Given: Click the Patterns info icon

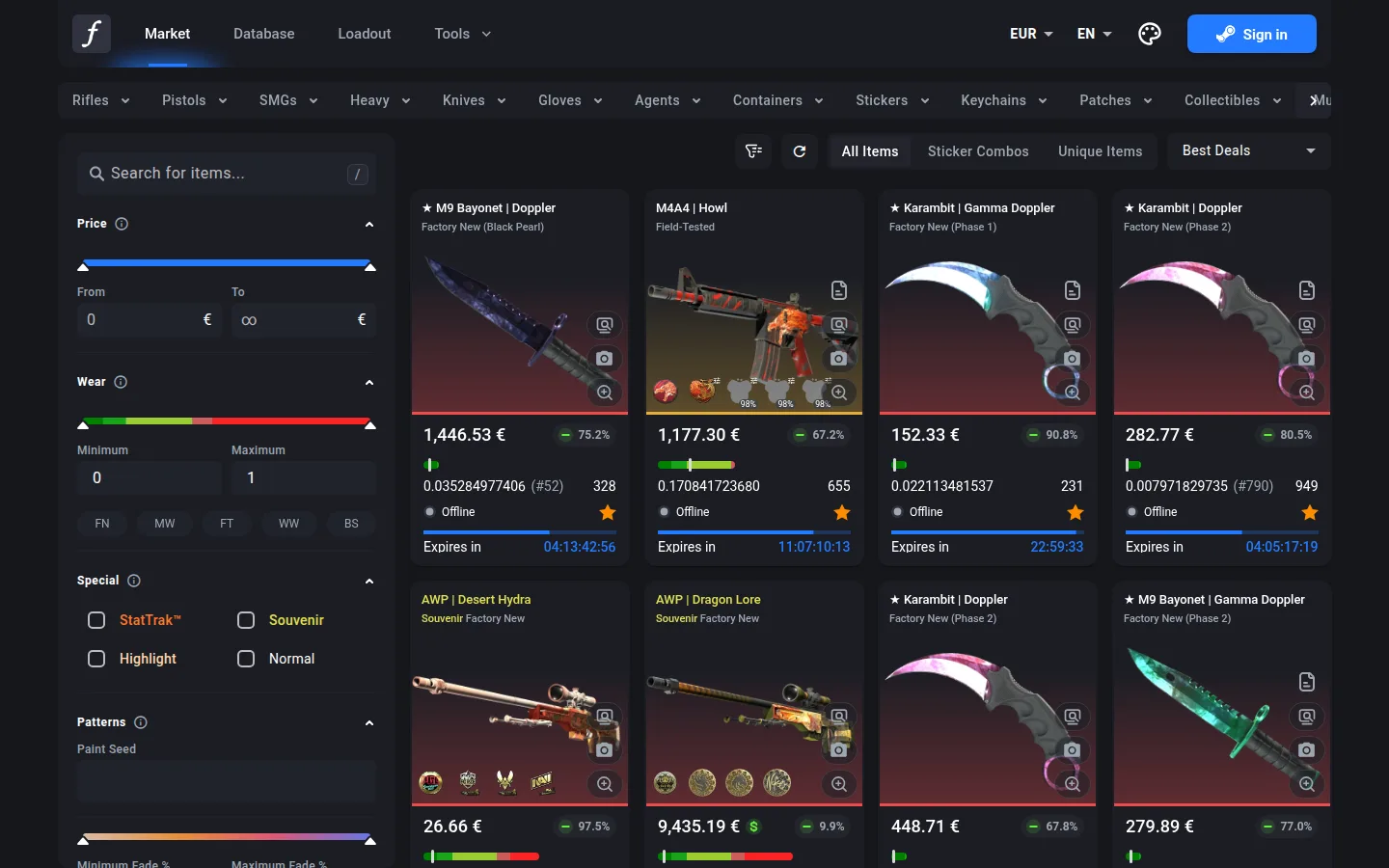Looking at the screenshot, I should [x=141, y=722].
